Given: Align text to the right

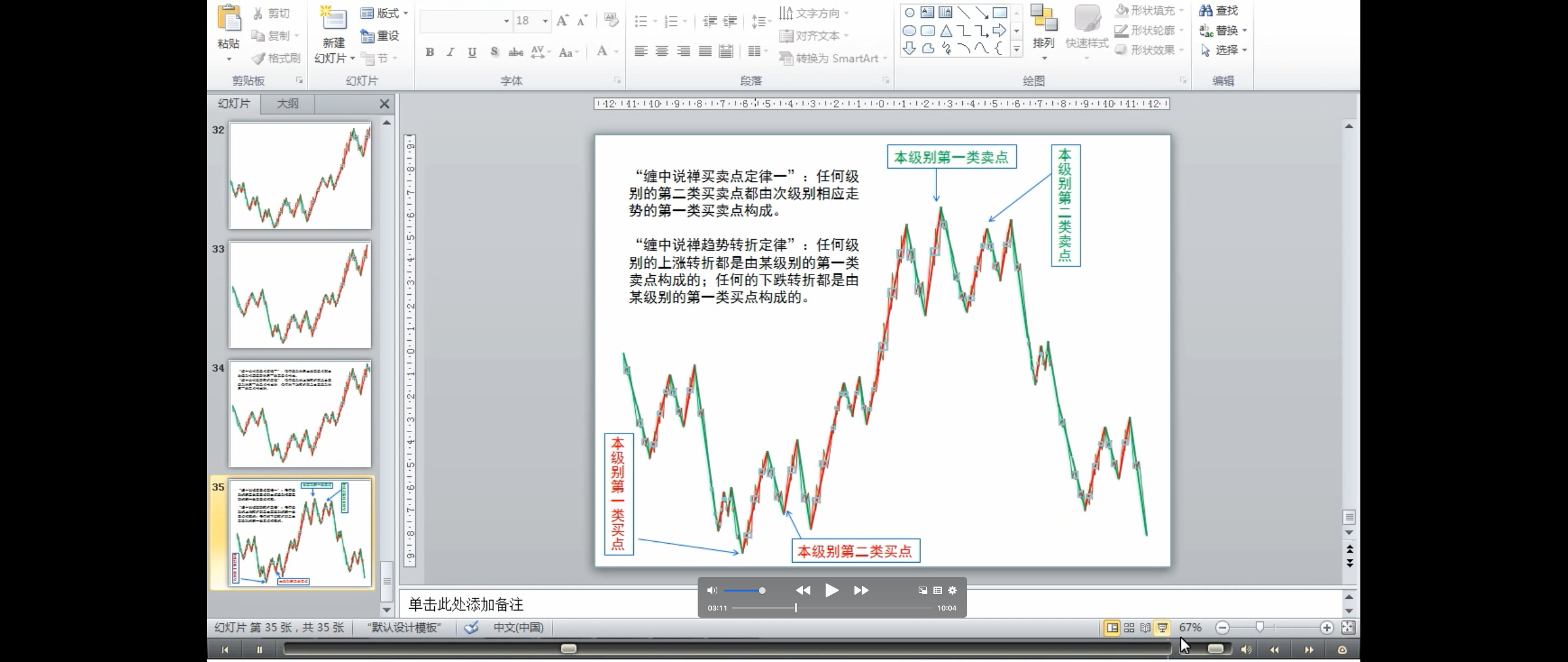Looking at the screenshot, I should point(684,51).
